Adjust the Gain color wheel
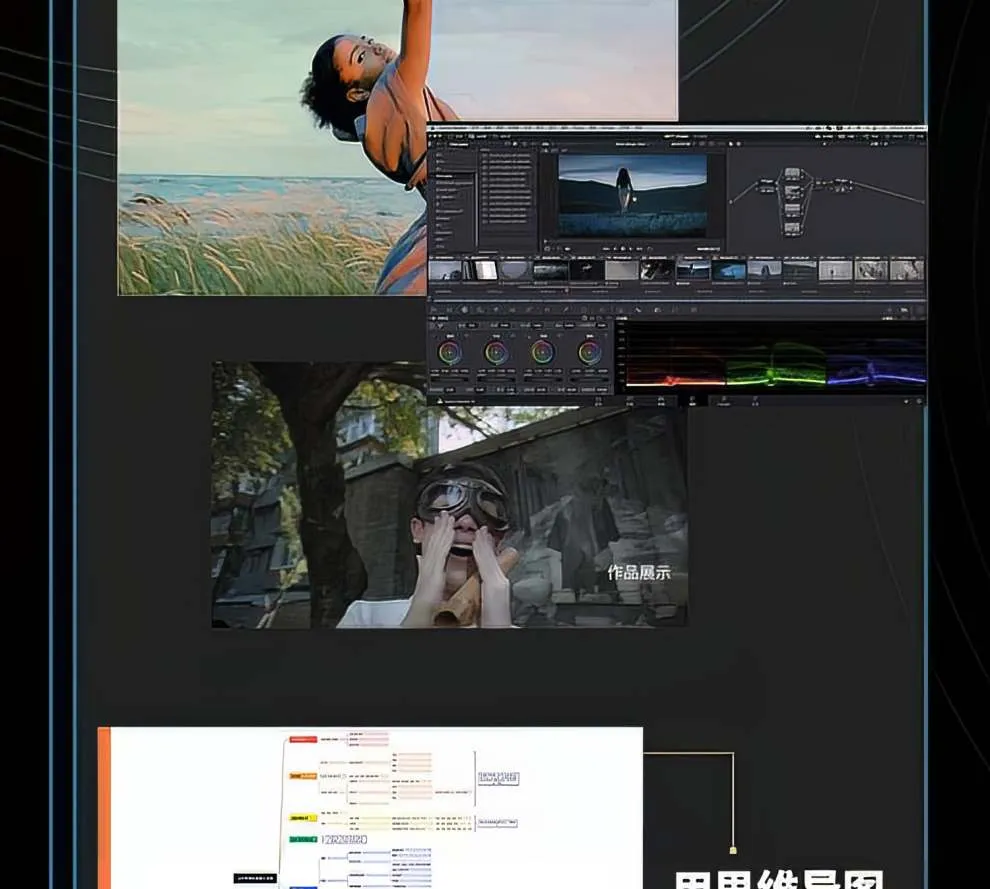990x889 pixels. point(542,352)
